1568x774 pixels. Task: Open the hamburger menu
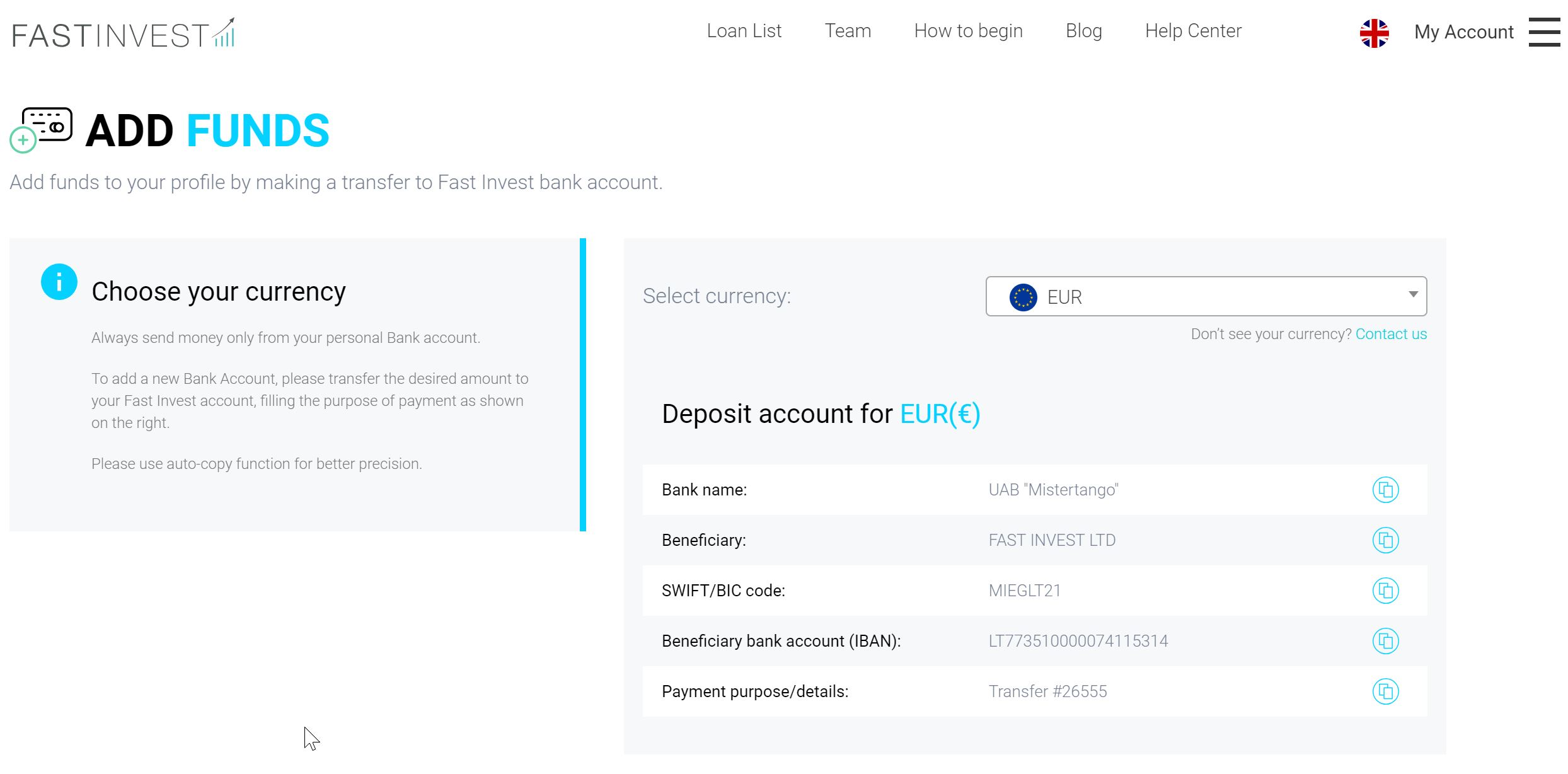click(x=1544, y=32)
